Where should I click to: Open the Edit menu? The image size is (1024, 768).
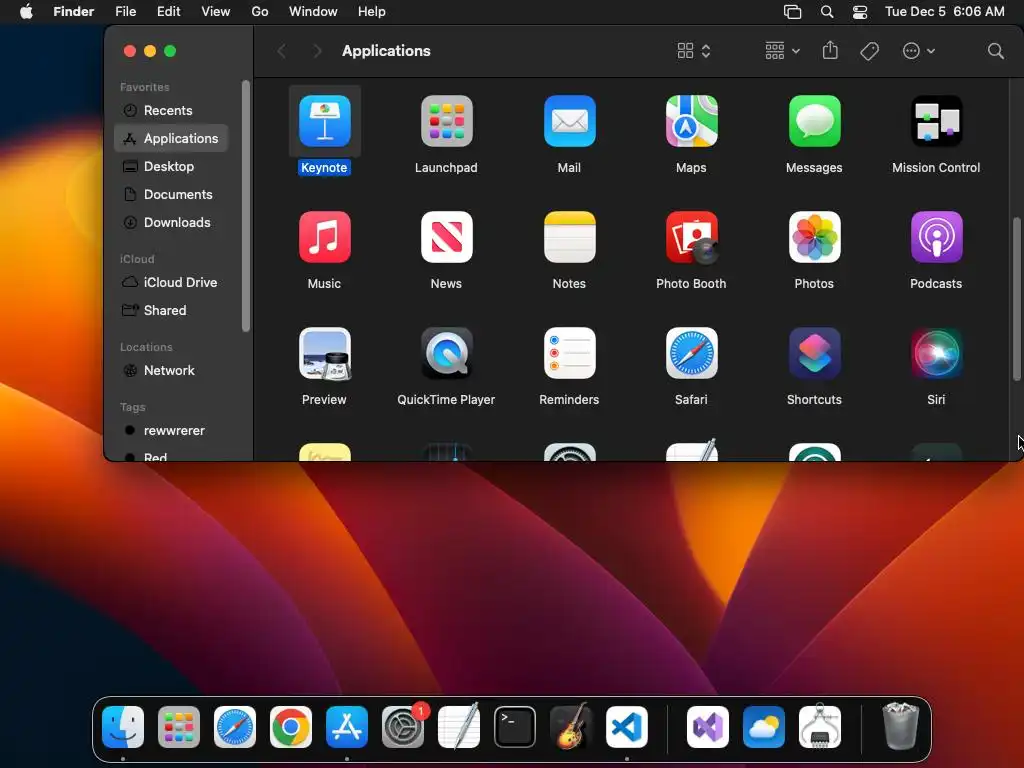pyautogui.click(x=168, y=12)
